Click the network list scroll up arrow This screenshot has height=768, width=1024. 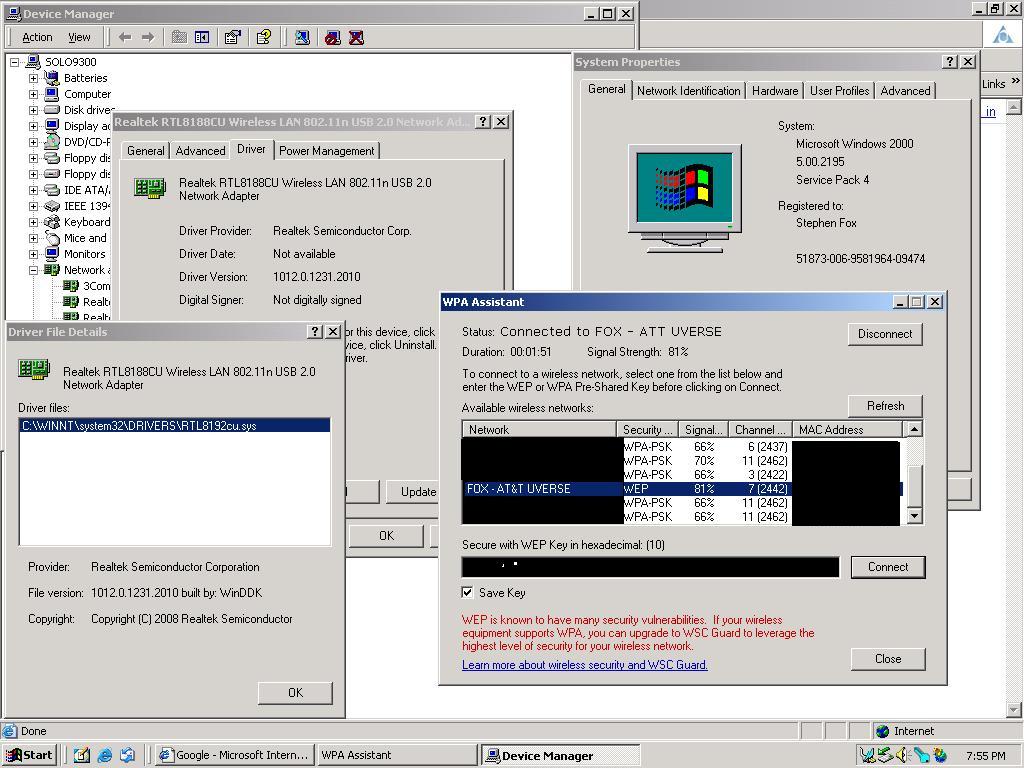coord(915,429)
